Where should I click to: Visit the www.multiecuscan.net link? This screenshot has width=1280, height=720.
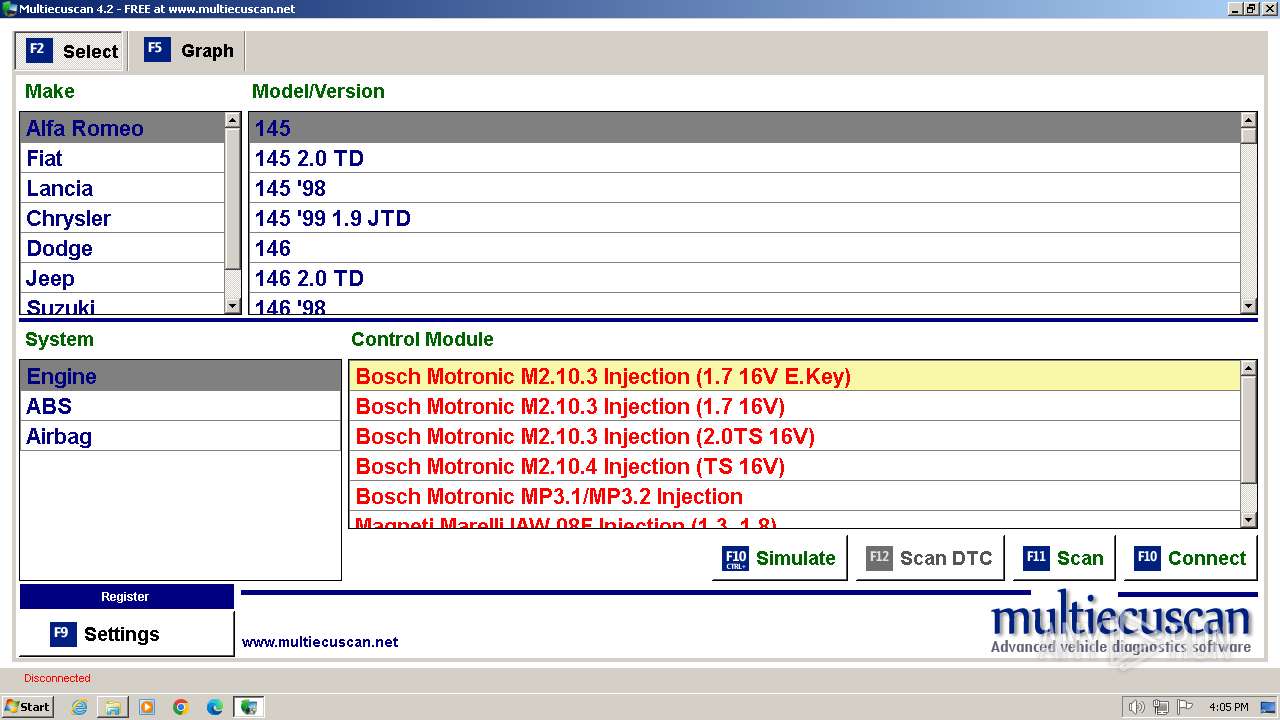pos(320,642)
